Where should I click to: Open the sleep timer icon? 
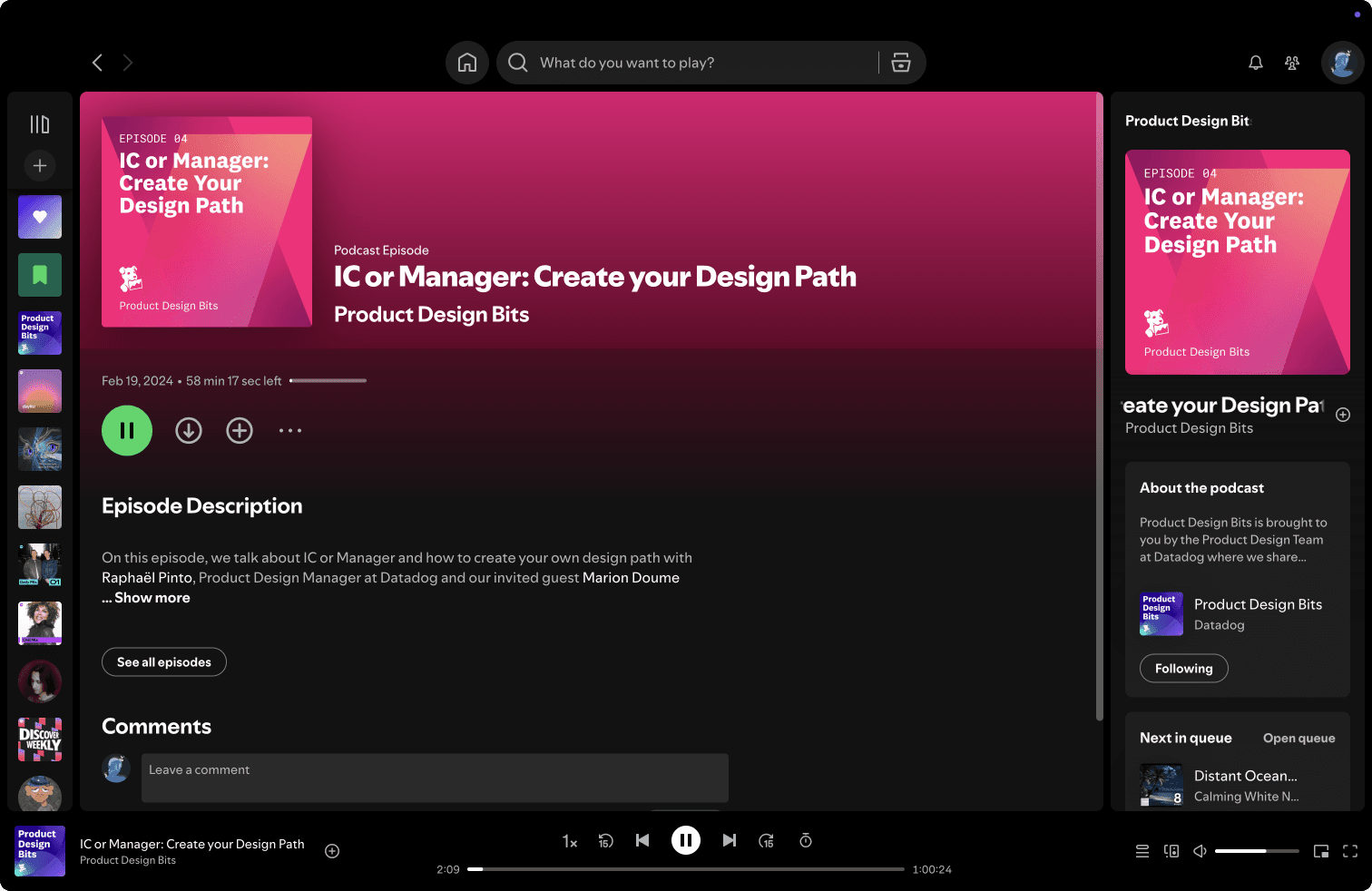pyautogui.click(x=806, y=841)
